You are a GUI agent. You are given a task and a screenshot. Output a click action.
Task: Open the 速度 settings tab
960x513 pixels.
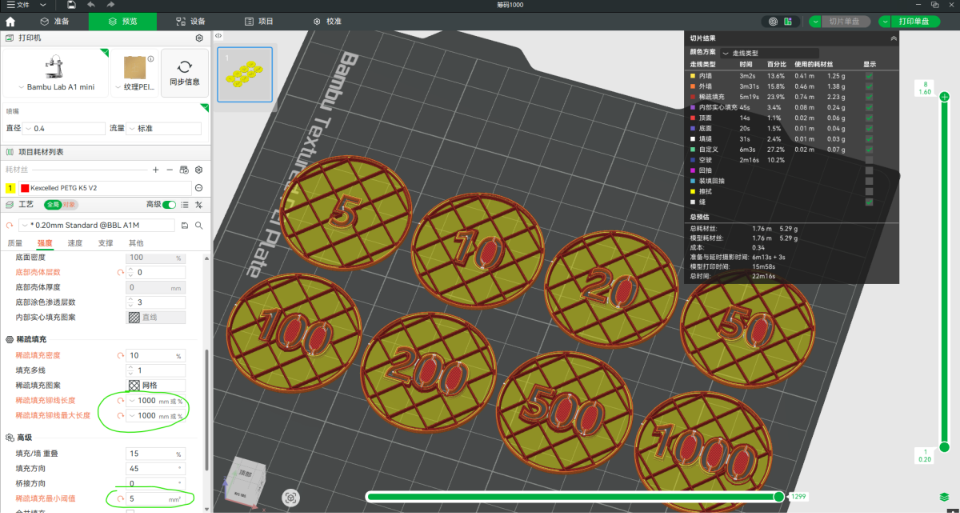point(75,243)
